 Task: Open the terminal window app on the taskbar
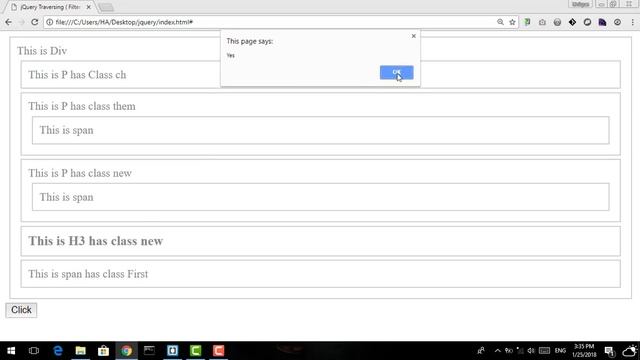(149, 351)
